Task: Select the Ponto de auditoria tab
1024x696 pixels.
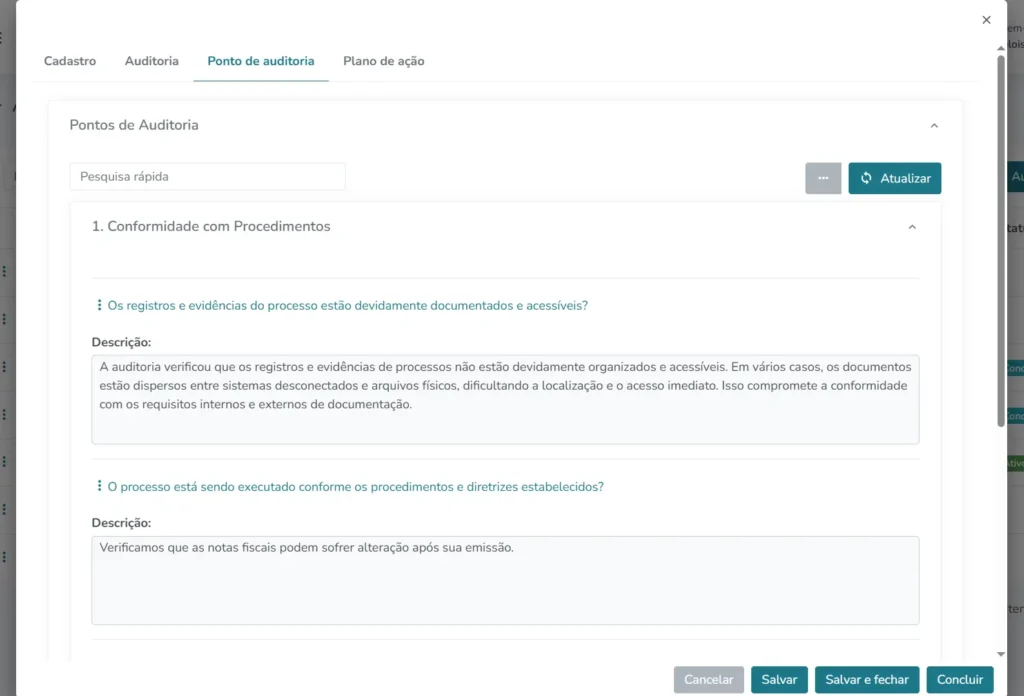Action: [x=261, y=61]
